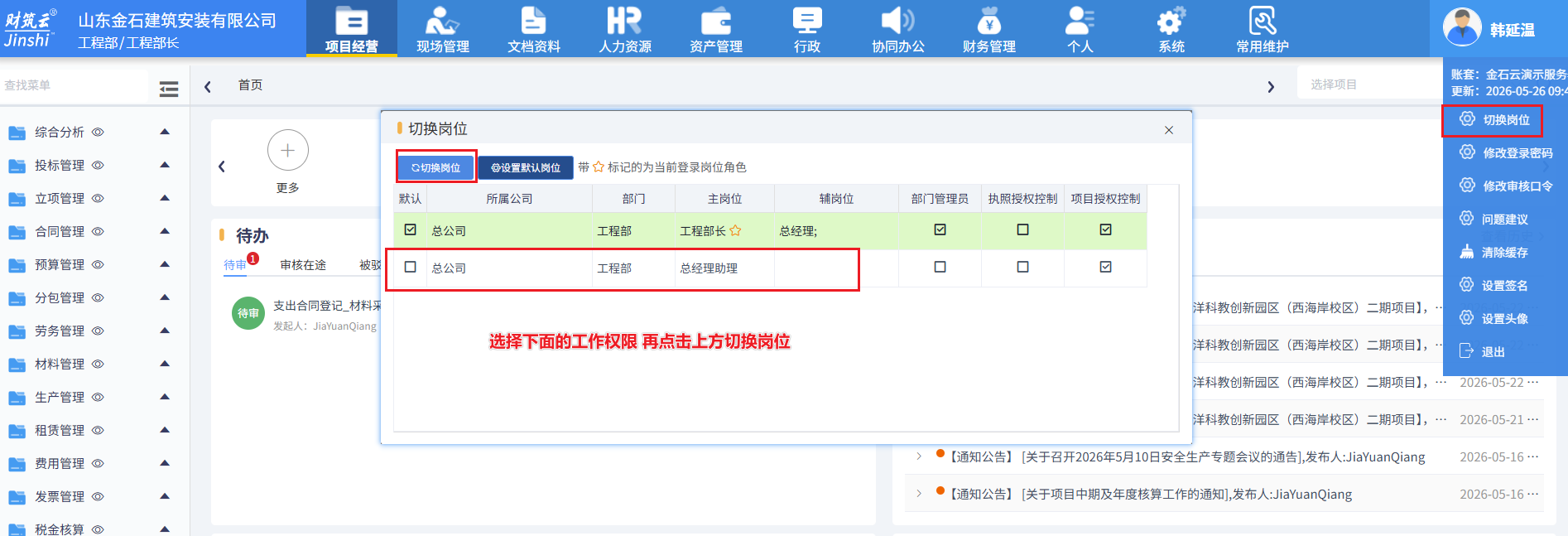Viewport: 1568px width, 536px height.
Task: Toggle the eye icon beside 预算管理
Action: (98, 264)
